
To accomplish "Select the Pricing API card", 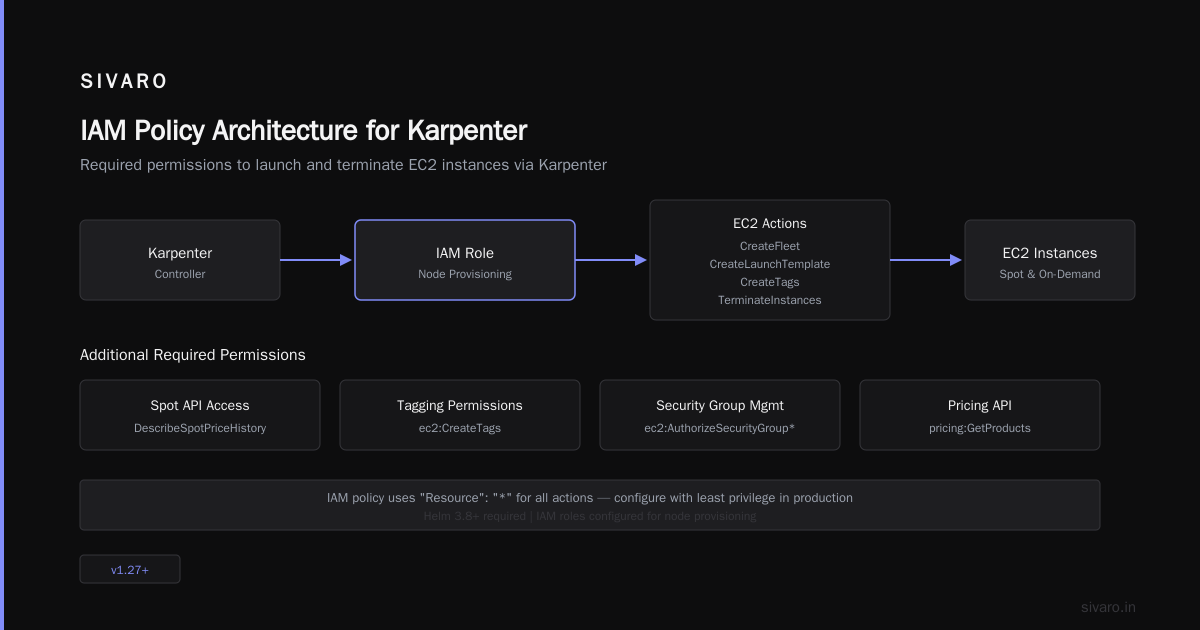I will pos(980,415).
